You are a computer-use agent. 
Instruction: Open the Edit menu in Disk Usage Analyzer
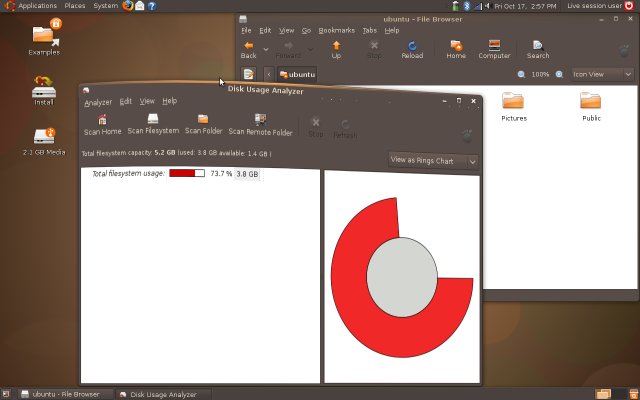(126, 102)
